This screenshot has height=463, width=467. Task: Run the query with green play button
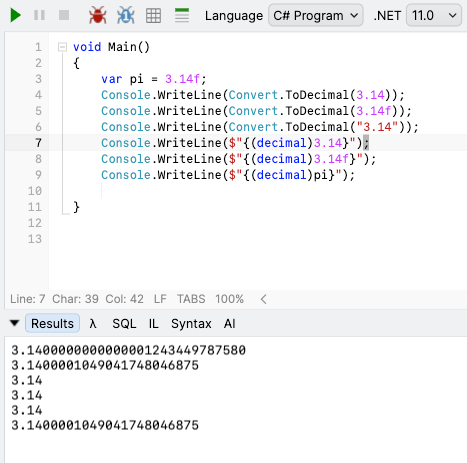(15, 15)
